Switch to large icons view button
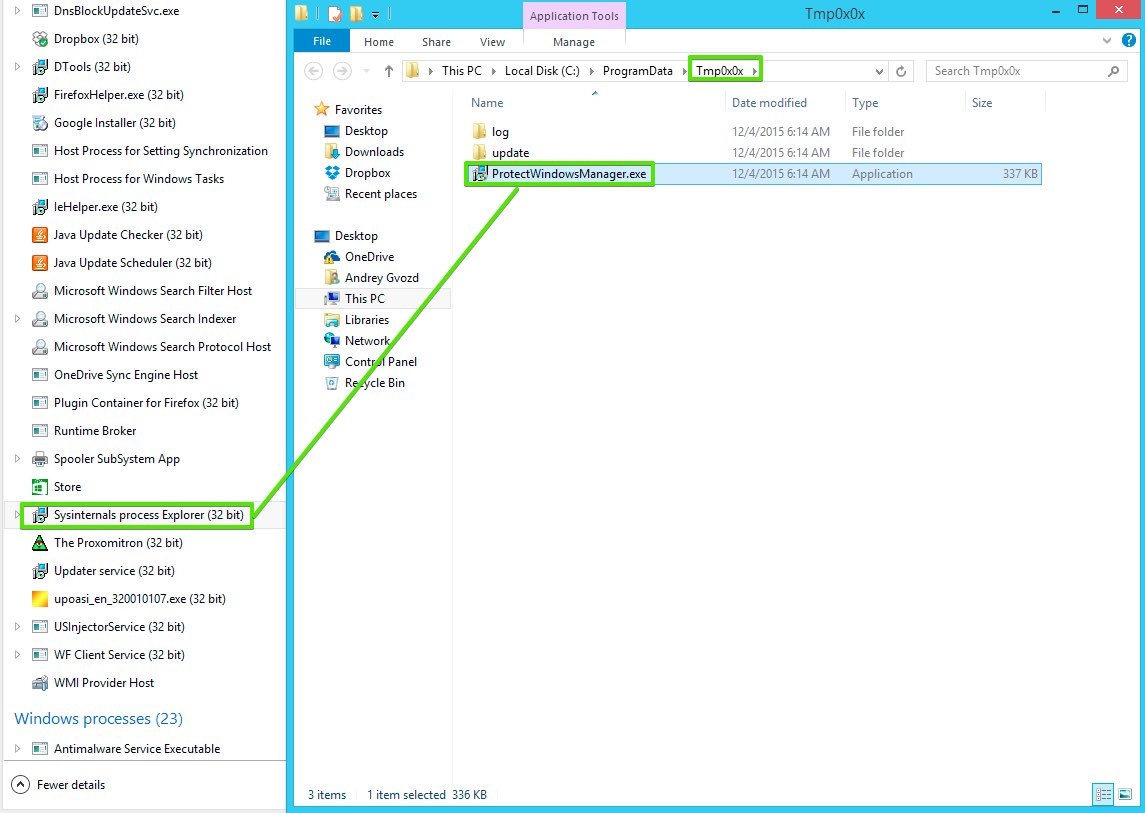This screenshot has width=1145, height=813. [x=1126, y=795]
